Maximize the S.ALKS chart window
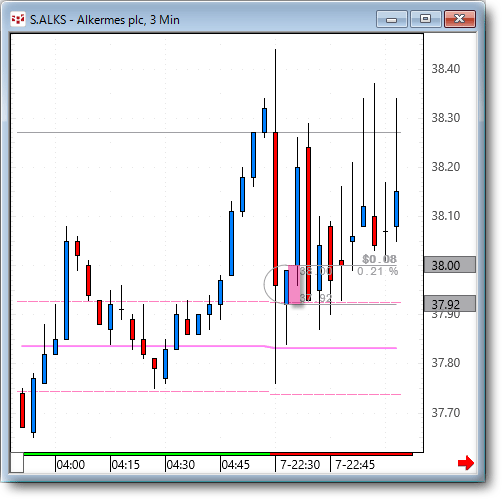The height and width of the screenshot is (500, 503). tap(426, 19)
